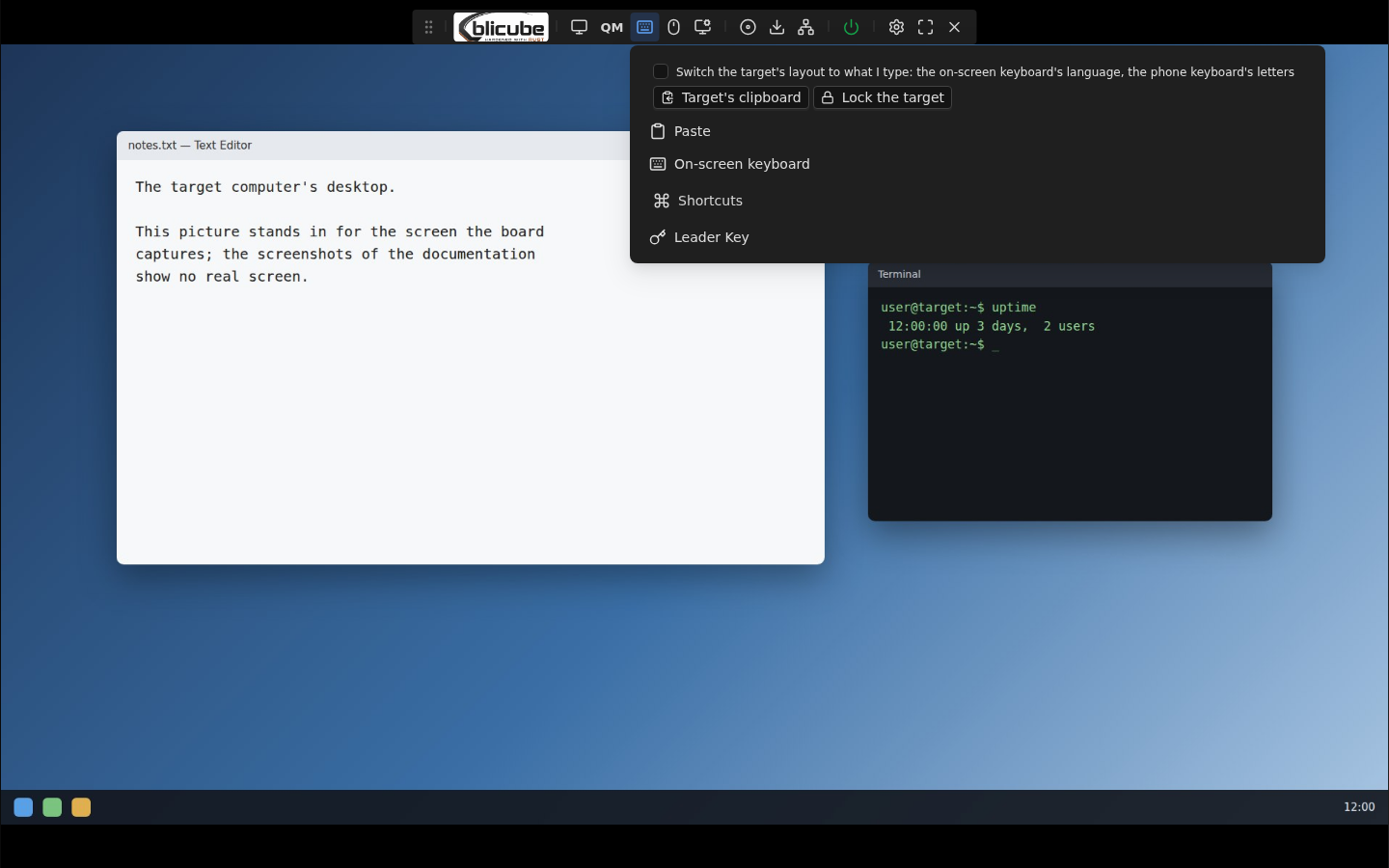Click the Lock the target button
Screen dimensions: 1389x868
[883, 97]
